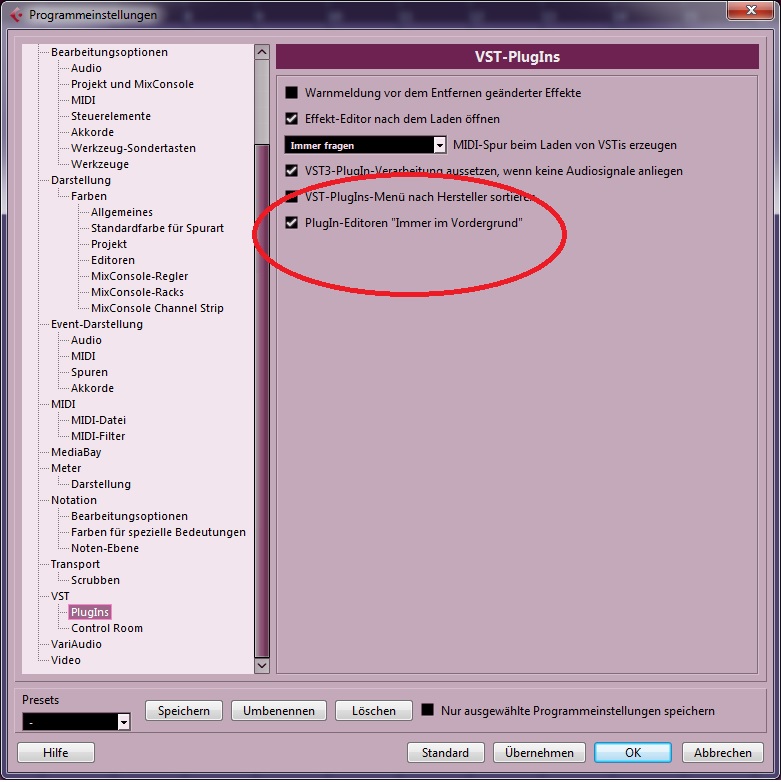Screen dimensions: 781x782
Task: Select top-level MIDI category
Action: (63, 403)
